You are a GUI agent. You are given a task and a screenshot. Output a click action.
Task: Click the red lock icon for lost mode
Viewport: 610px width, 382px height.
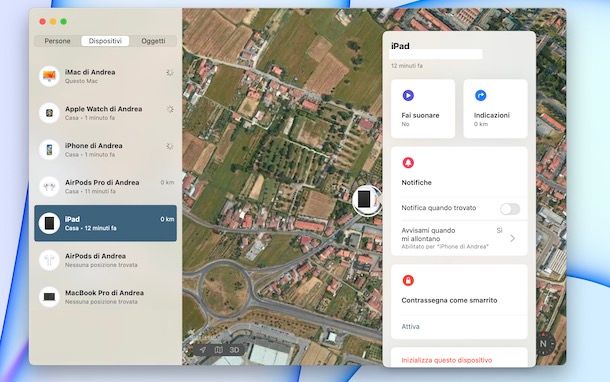tap(408, 280)
